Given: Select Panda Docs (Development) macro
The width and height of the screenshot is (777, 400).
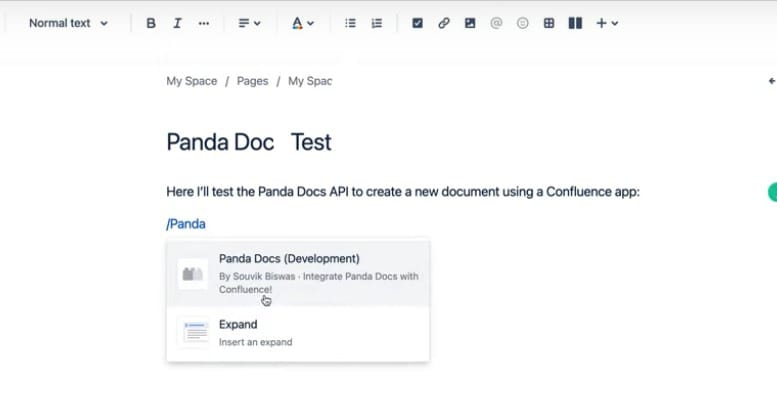Looking at the screenshot, I should 298,274.
